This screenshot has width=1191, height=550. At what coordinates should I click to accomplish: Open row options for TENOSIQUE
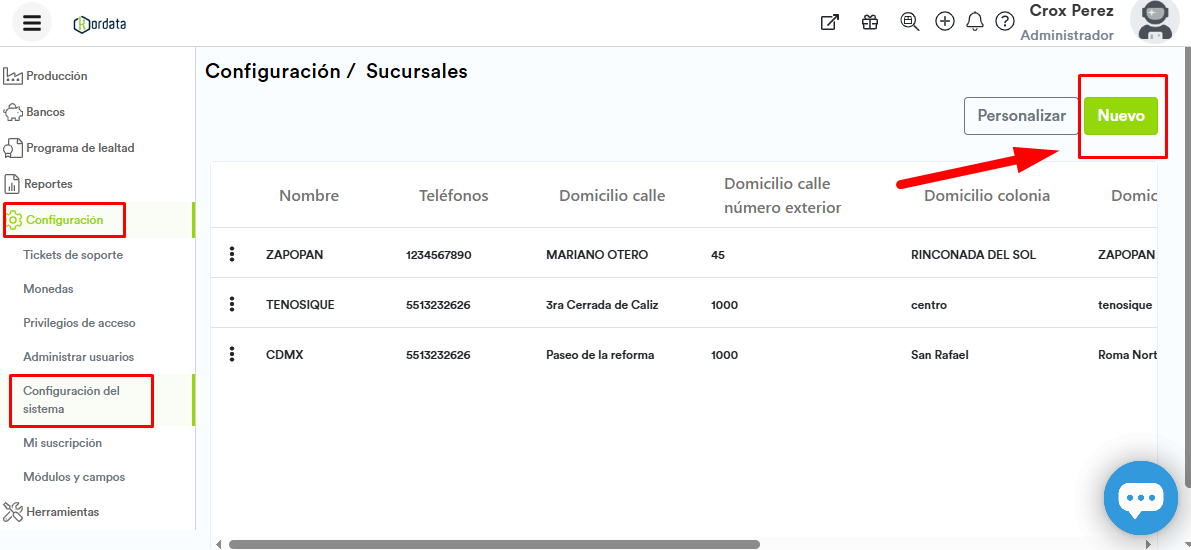click(x=232, y=304)
